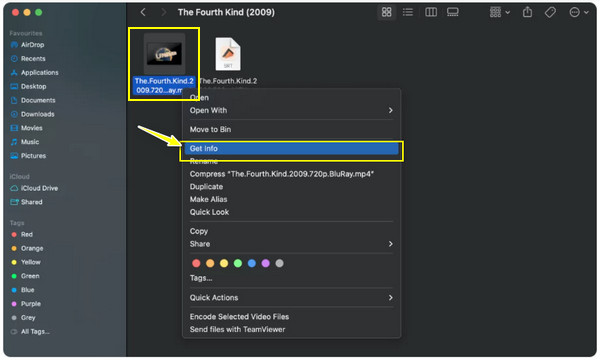Apply the red tag color
The height and width of the screenshot is (361, 600).
click(196, 263)
